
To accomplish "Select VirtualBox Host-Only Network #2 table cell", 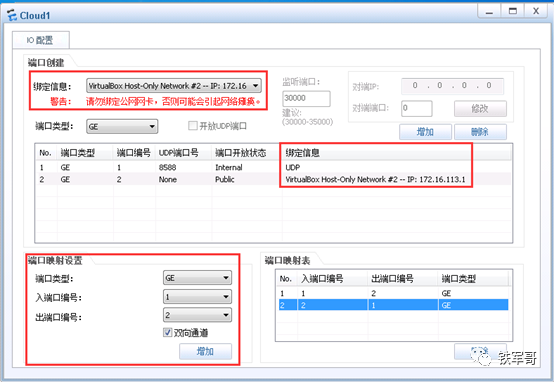I will point(375,180).
